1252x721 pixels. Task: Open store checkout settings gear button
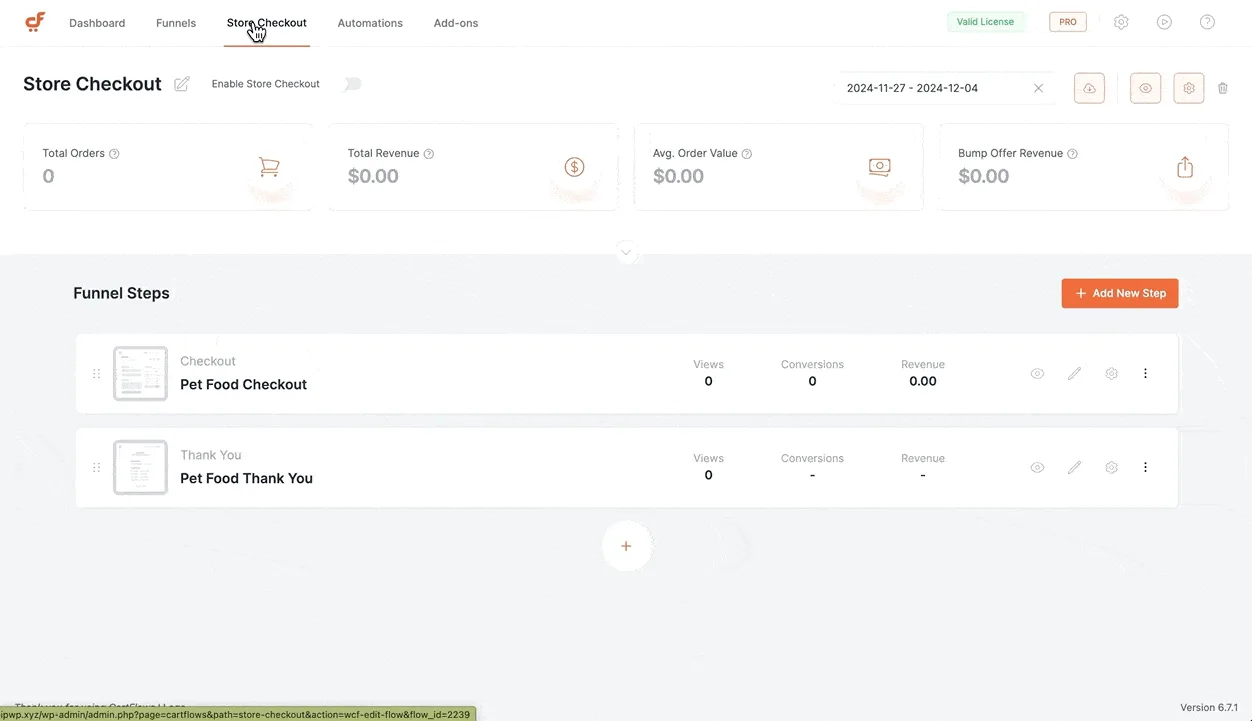(x=1189, y=88)
